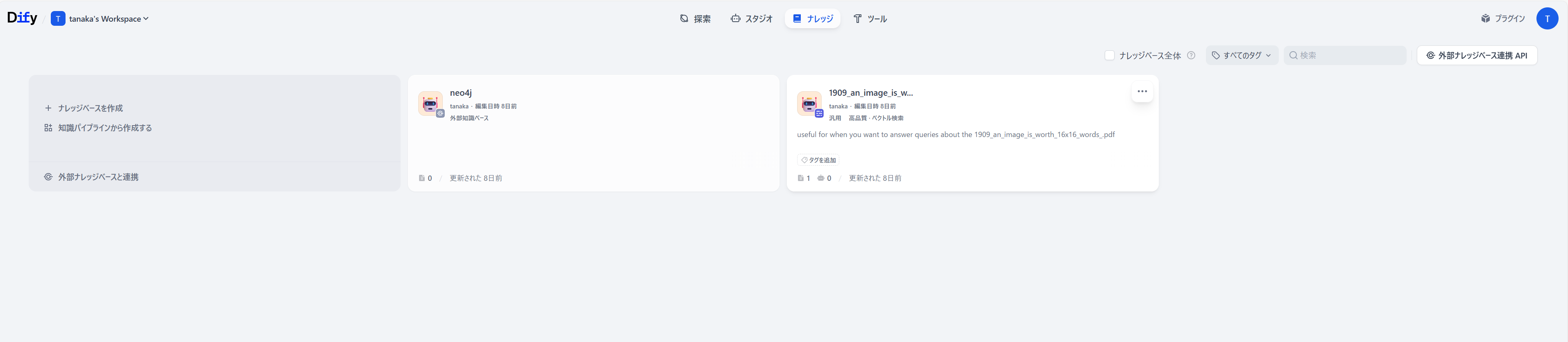Go to the 探索 tab
Viewport: 1568px width, 342px height.
pyautogui.click(x=695, y=19)
